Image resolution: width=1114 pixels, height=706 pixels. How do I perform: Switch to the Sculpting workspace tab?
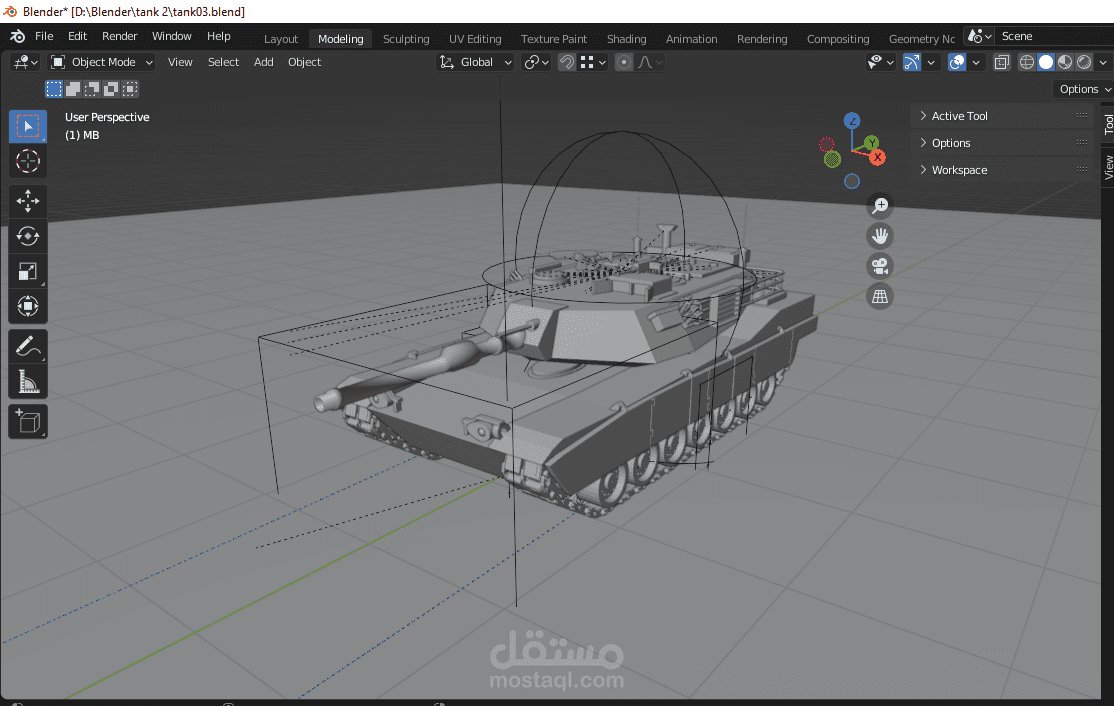406,39
